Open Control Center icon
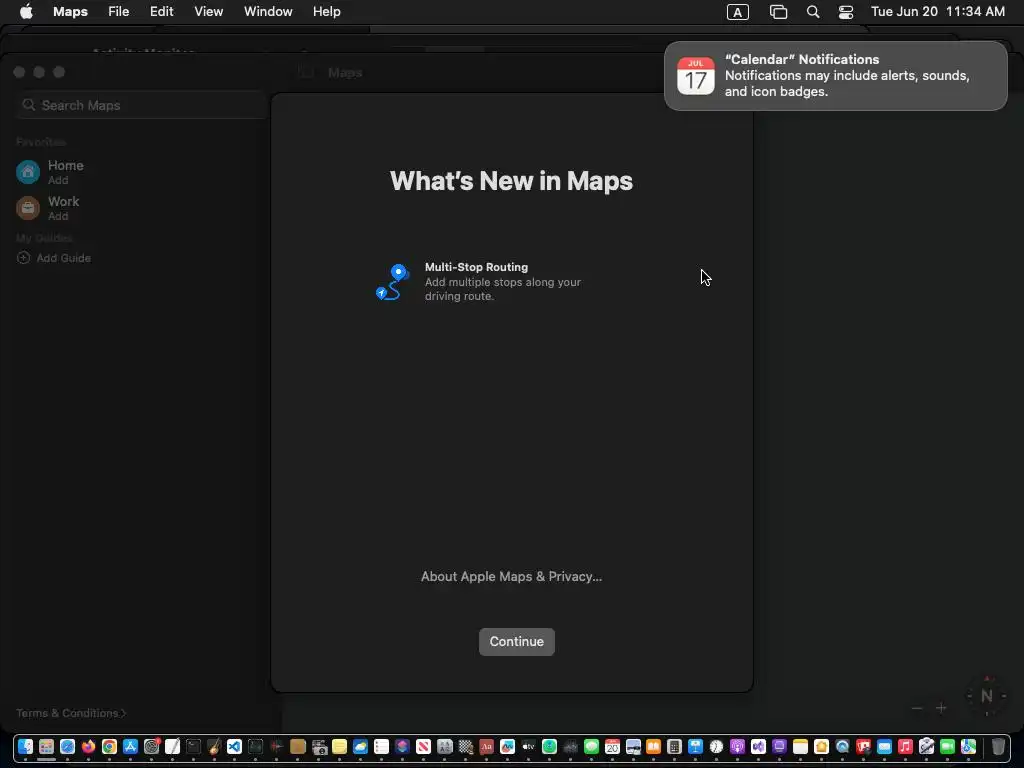This screenshot has height=768, width=1024. 846,12
